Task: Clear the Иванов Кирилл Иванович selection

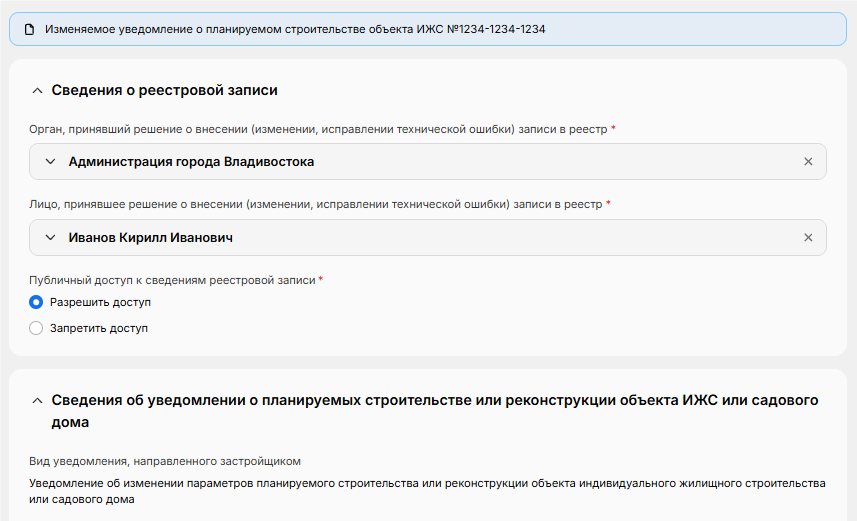Action: click(x=808, y=238)
